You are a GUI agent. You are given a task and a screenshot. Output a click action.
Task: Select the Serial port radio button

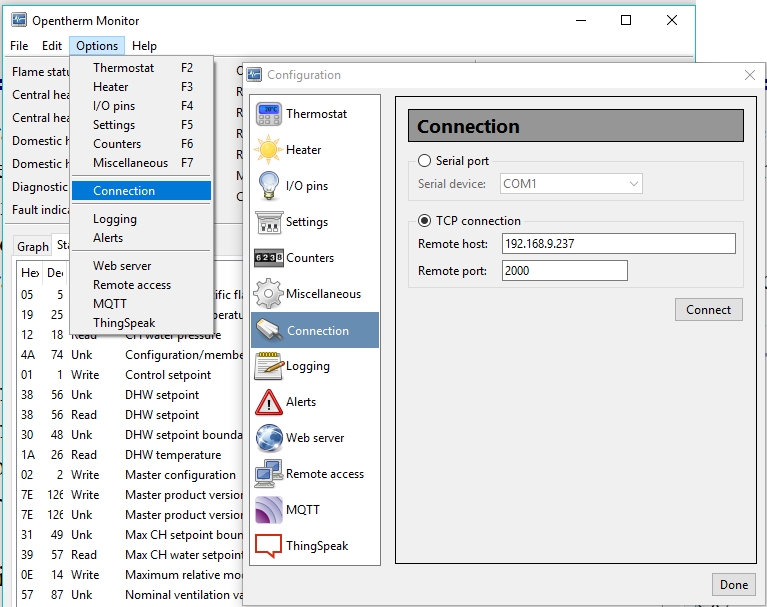(x=425, y=161)
